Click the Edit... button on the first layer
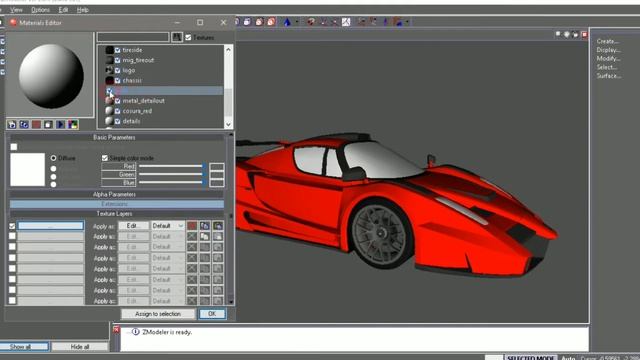This screenshot has height=360, width=640. pos(133,226)
